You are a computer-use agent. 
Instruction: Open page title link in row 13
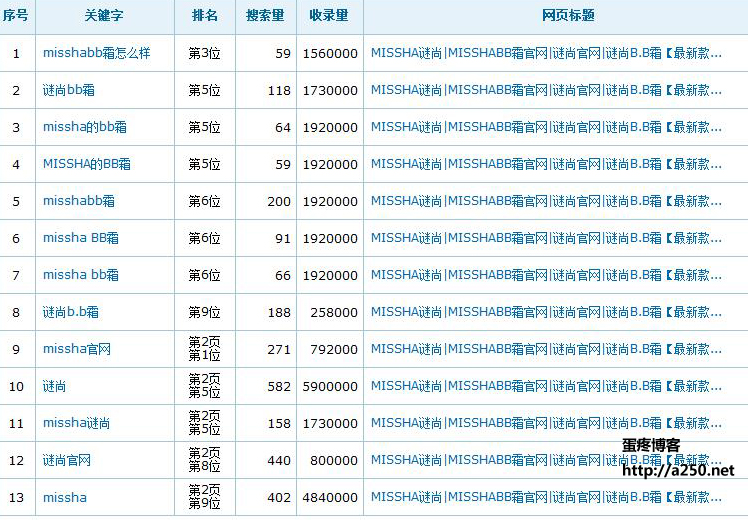(546, 497)
